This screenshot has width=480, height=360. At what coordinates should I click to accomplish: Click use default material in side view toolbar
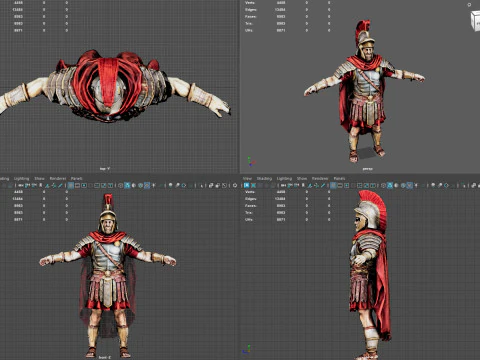(x=396, y=185)
